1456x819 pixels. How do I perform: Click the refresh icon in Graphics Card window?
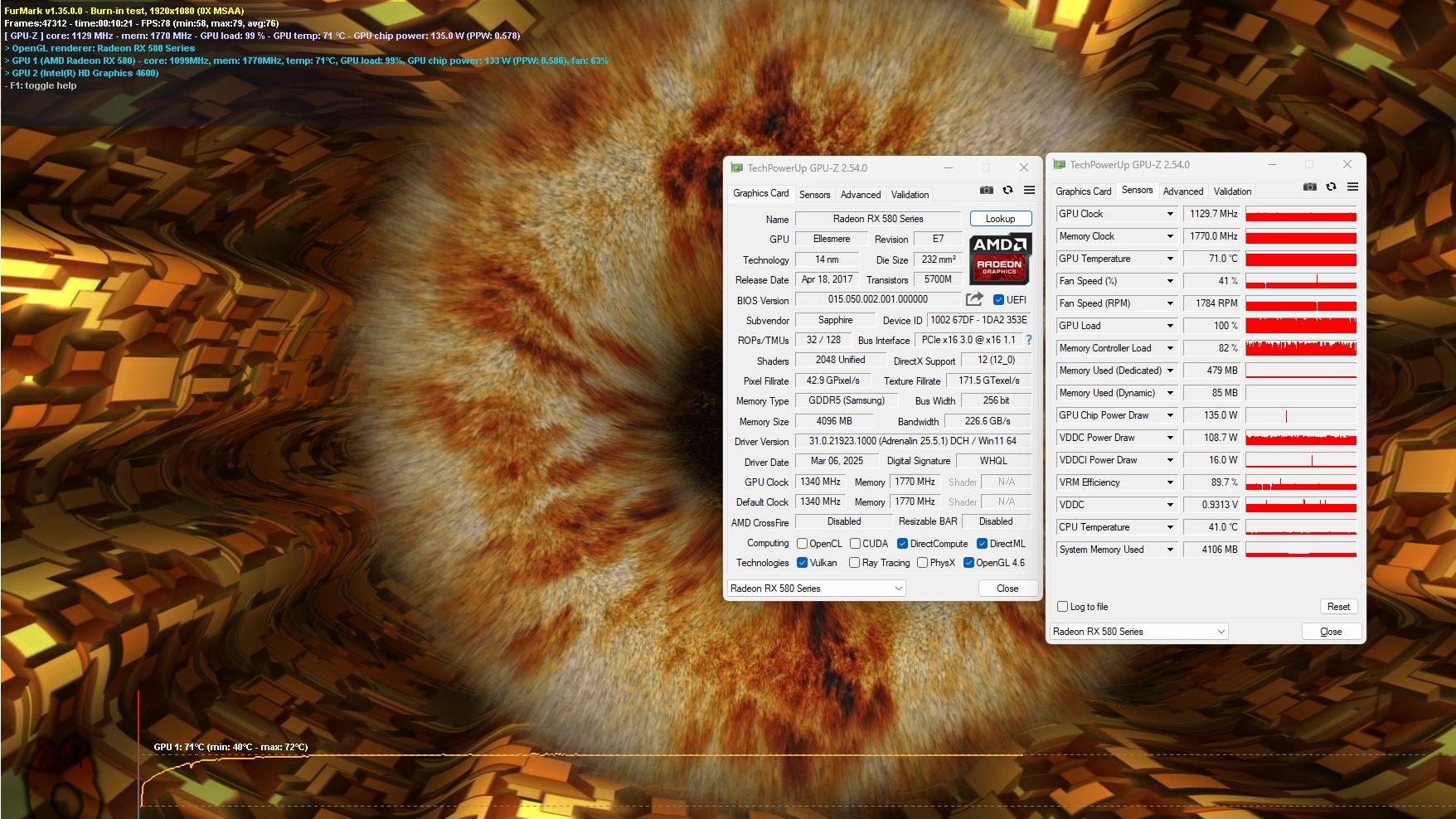[x=1007, y=191]
